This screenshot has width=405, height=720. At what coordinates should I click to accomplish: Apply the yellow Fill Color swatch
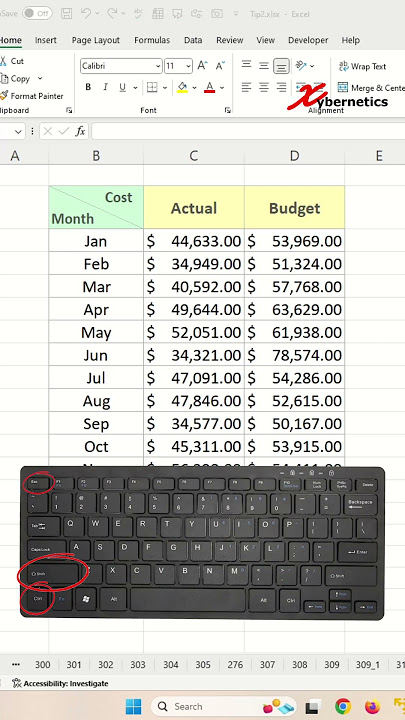[182, 87]
